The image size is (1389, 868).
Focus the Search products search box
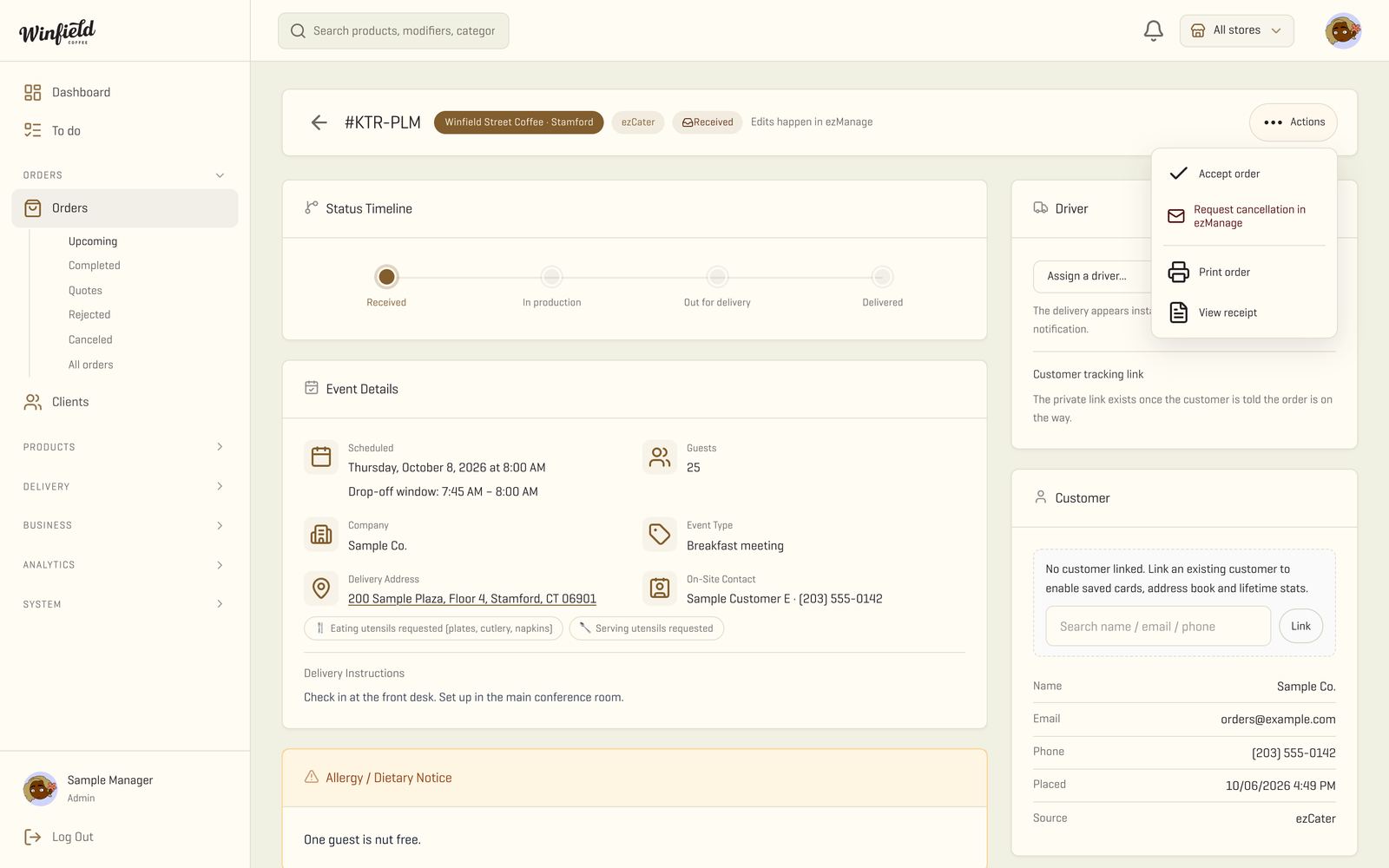tap(393, 31)
